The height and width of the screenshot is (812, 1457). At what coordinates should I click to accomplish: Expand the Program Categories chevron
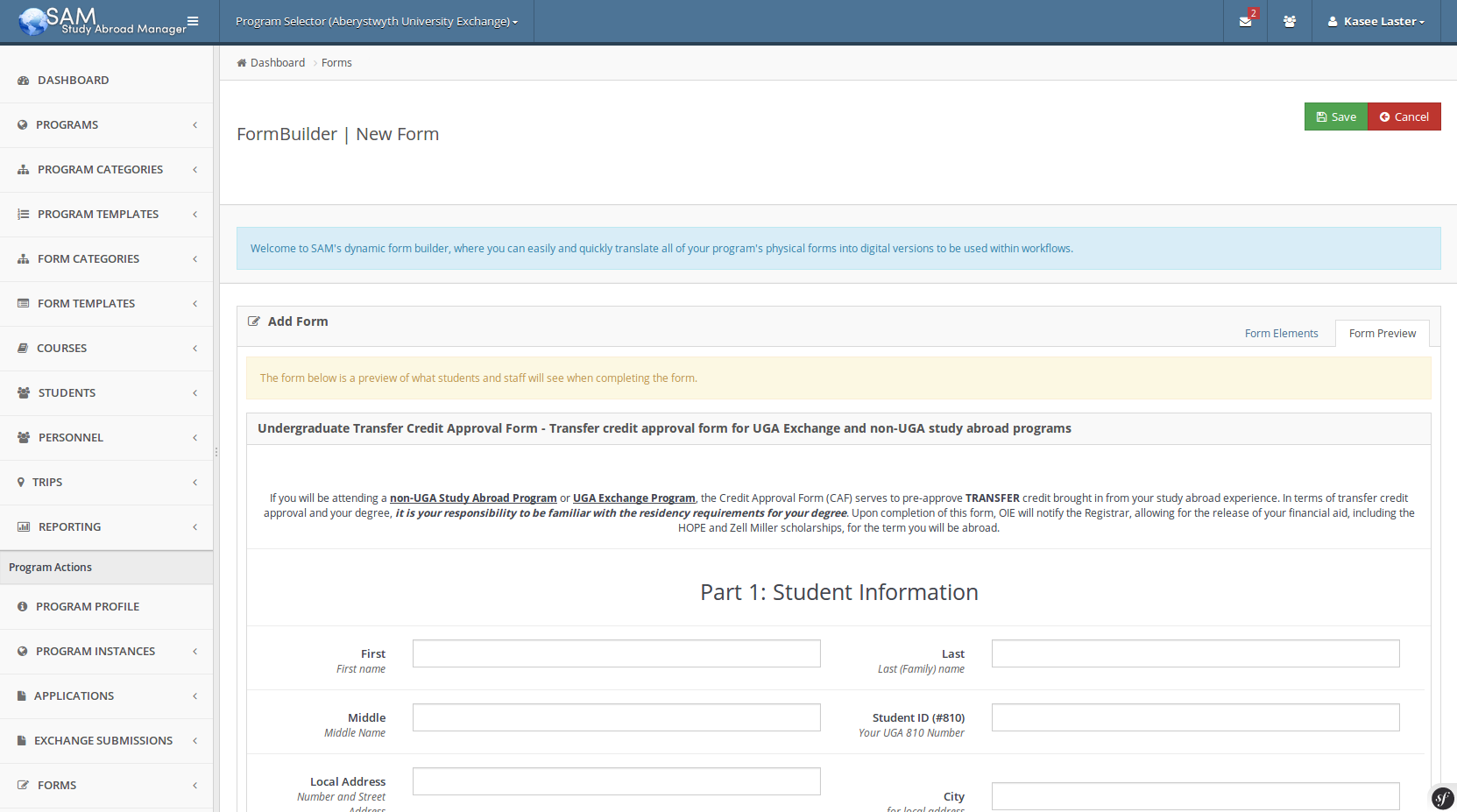pos(195,170)
